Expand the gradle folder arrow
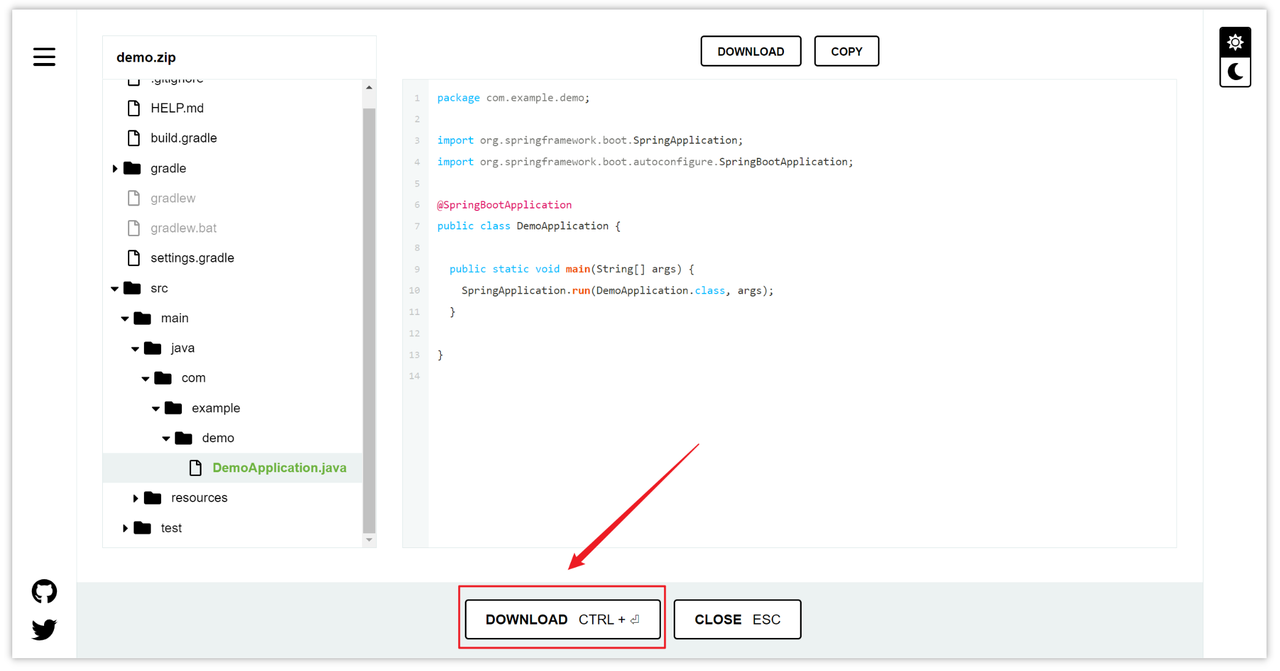The image size is (1280, 671). pyautogui.click(x=115, y=168)
